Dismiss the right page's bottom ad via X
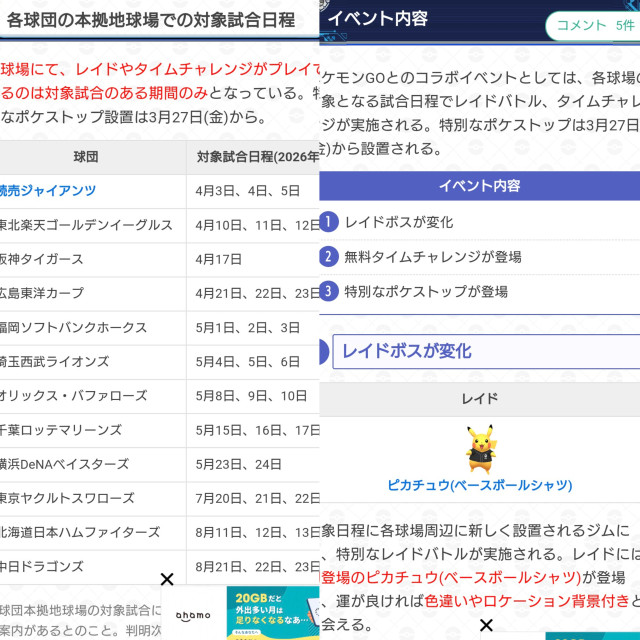This screenshot has width=640, height=640. tap(486, 625)
